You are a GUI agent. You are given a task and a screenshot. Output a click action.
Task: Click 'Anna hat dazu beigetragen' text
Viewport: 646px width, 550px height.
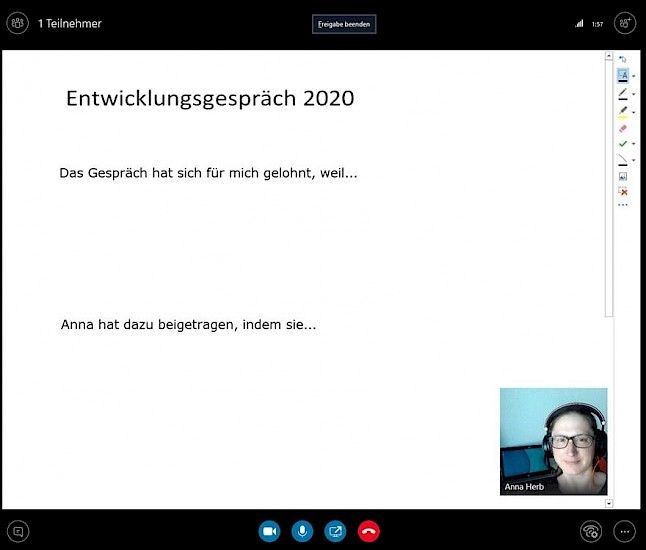pos(148,325)
